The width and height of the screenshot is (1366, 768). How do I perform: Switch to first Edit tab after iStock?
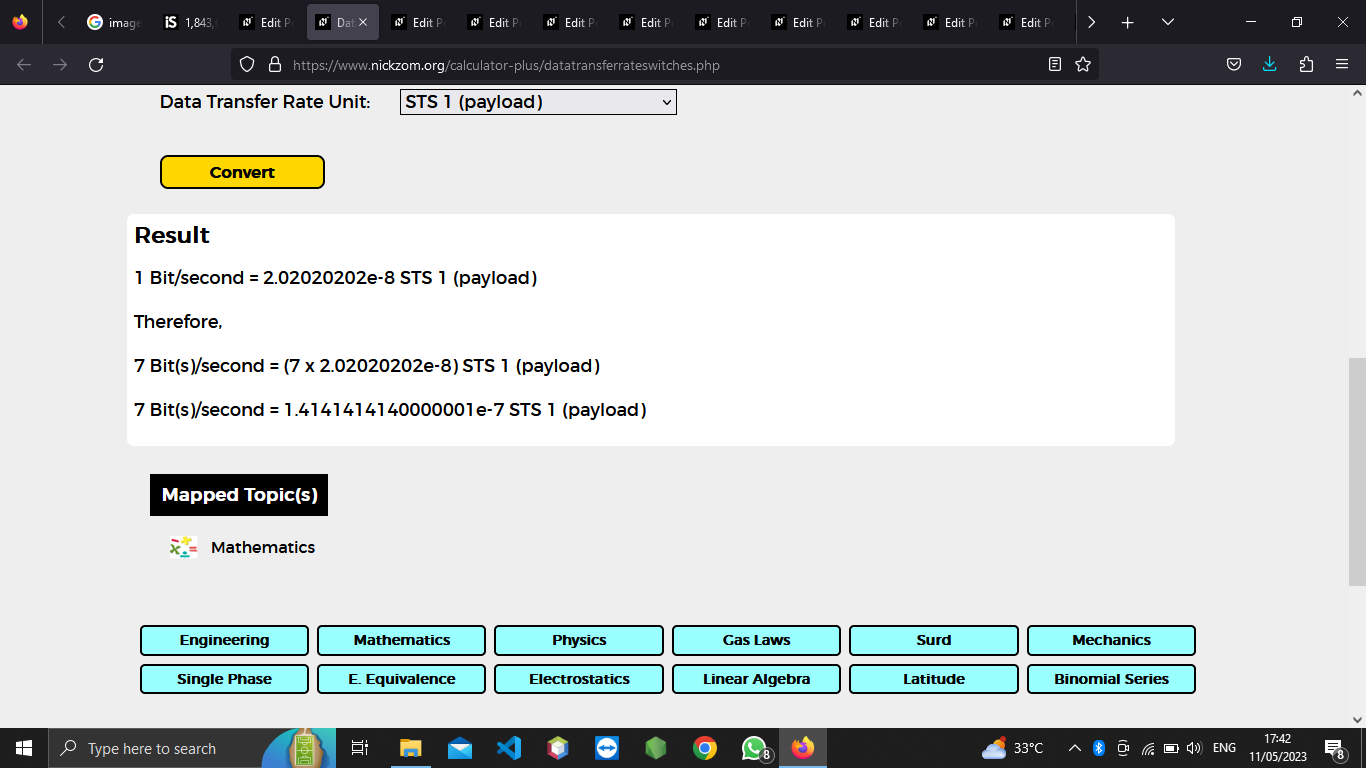click(267, 22)
